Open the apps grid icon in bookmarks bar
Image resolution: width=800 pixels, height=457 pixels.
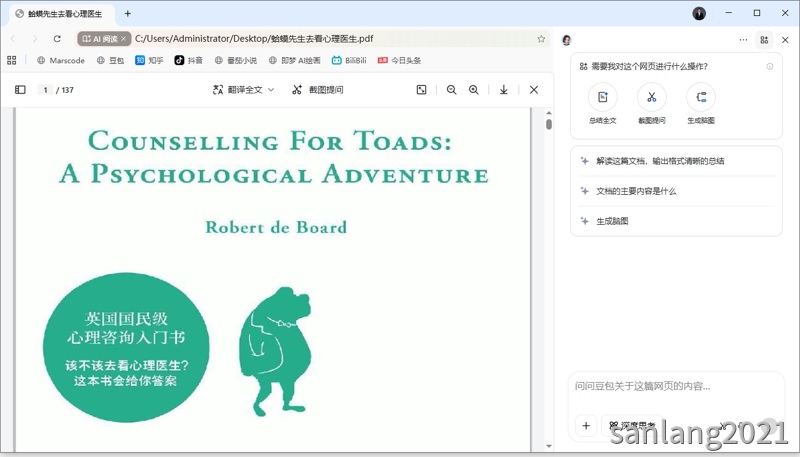point(12,60)
